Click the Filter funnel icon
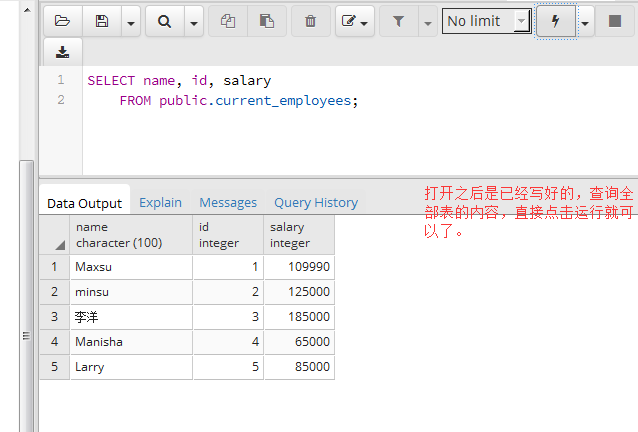Image resolution: width=638 pixels, height=432 pixels. tap(399, 21)
